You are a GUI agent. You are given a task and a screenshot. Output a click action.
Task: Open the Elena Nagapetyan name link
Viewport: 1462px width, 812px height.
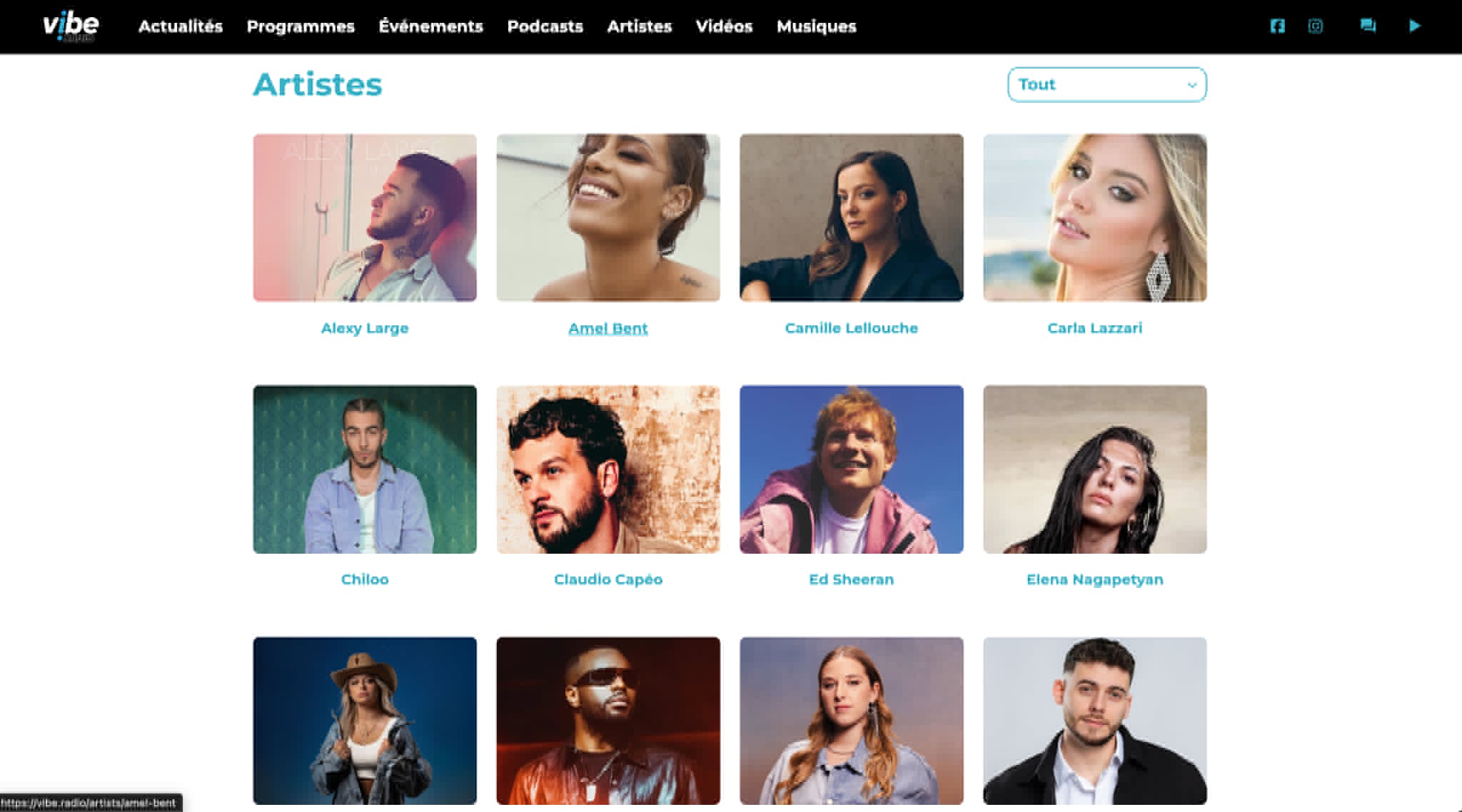click(x=1094, y=579)
